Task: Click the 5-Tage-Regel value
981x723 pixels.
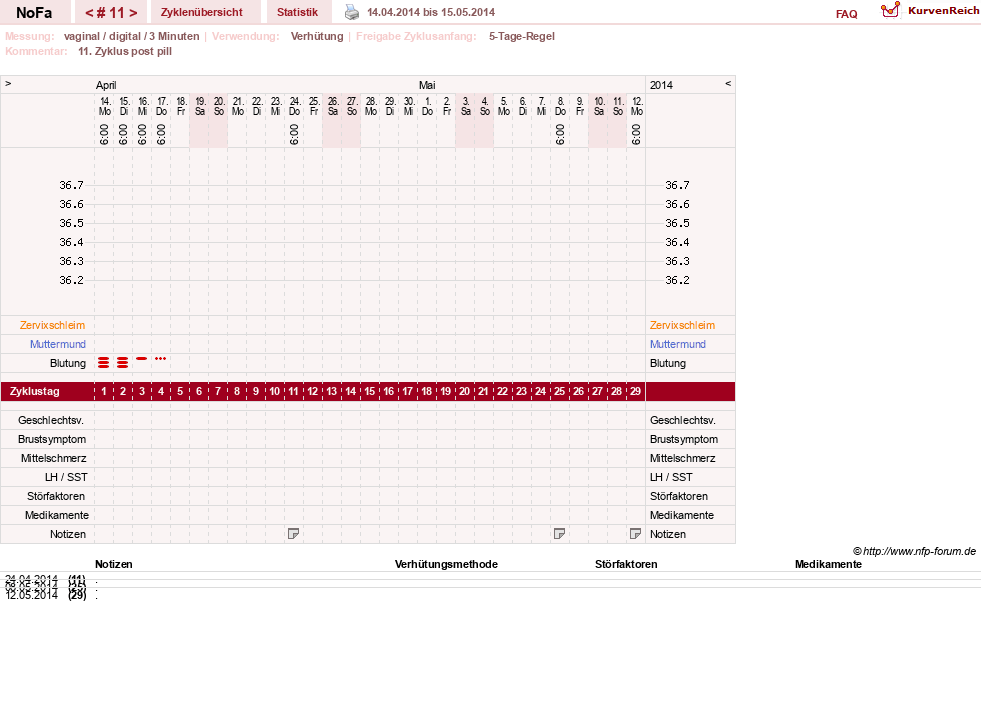Action: coord(522,36)
